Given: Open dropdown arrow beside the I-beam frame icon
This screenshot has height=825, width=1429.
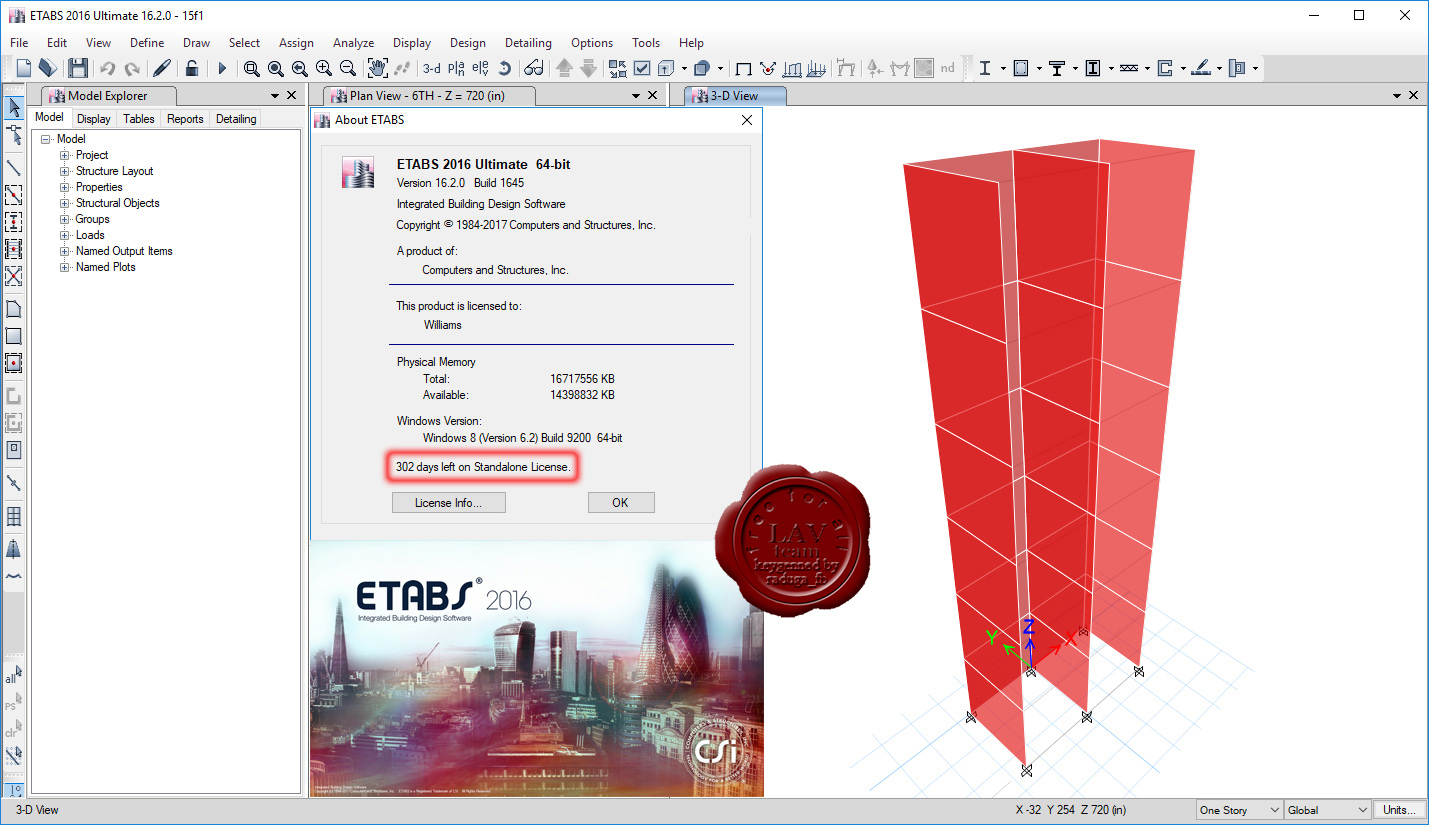Looking at the screenshot, I should pos(1003,68).
